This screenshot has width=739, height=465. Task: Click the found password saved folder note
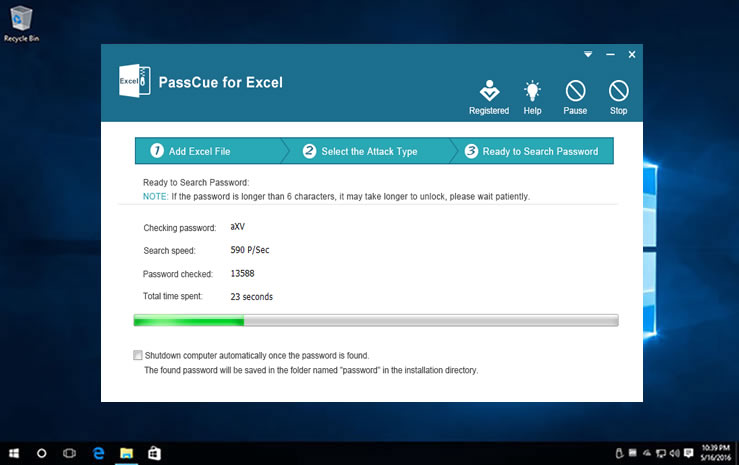pos(311,370)
